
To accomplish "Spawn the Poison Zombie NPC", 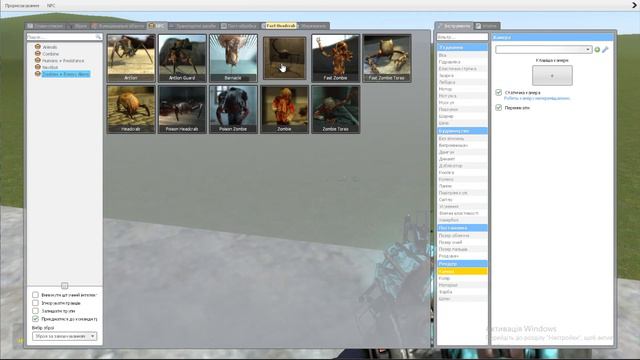I will (x=233, y=109).
